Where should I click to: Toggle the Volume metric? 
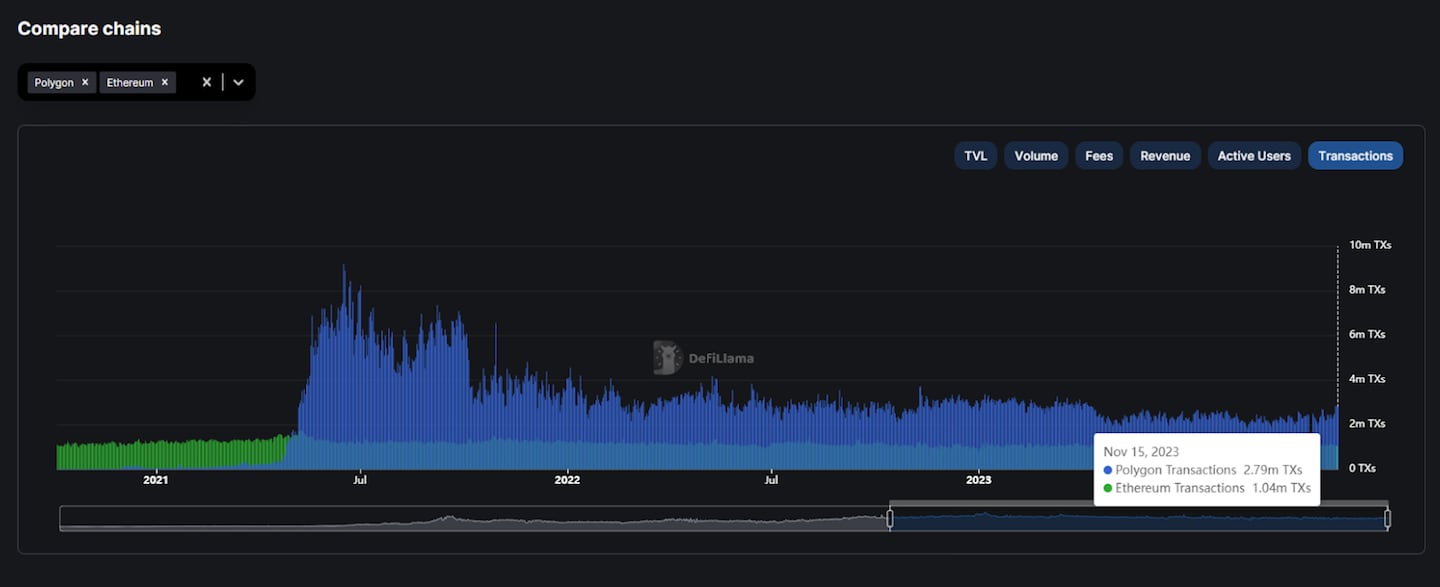pyautogui.click(x=1036, y=156)
